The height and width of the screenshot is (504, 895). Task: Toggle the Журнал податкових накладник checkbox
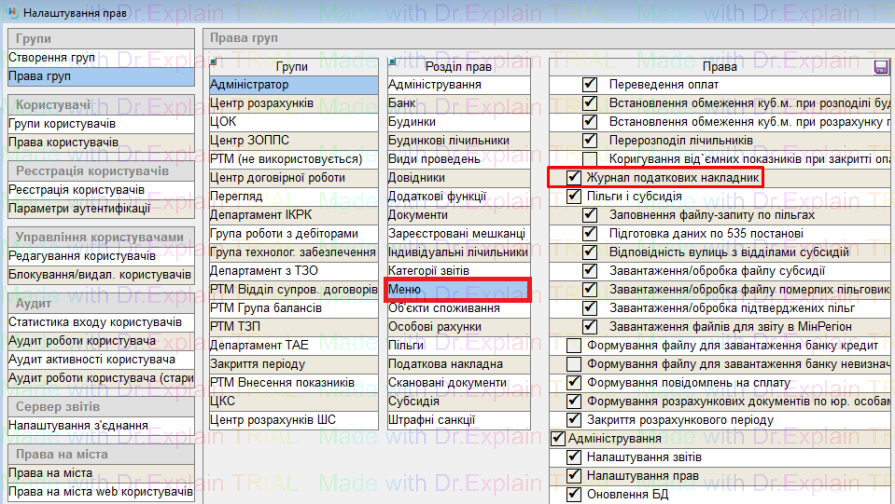click(x=573, y=178)
